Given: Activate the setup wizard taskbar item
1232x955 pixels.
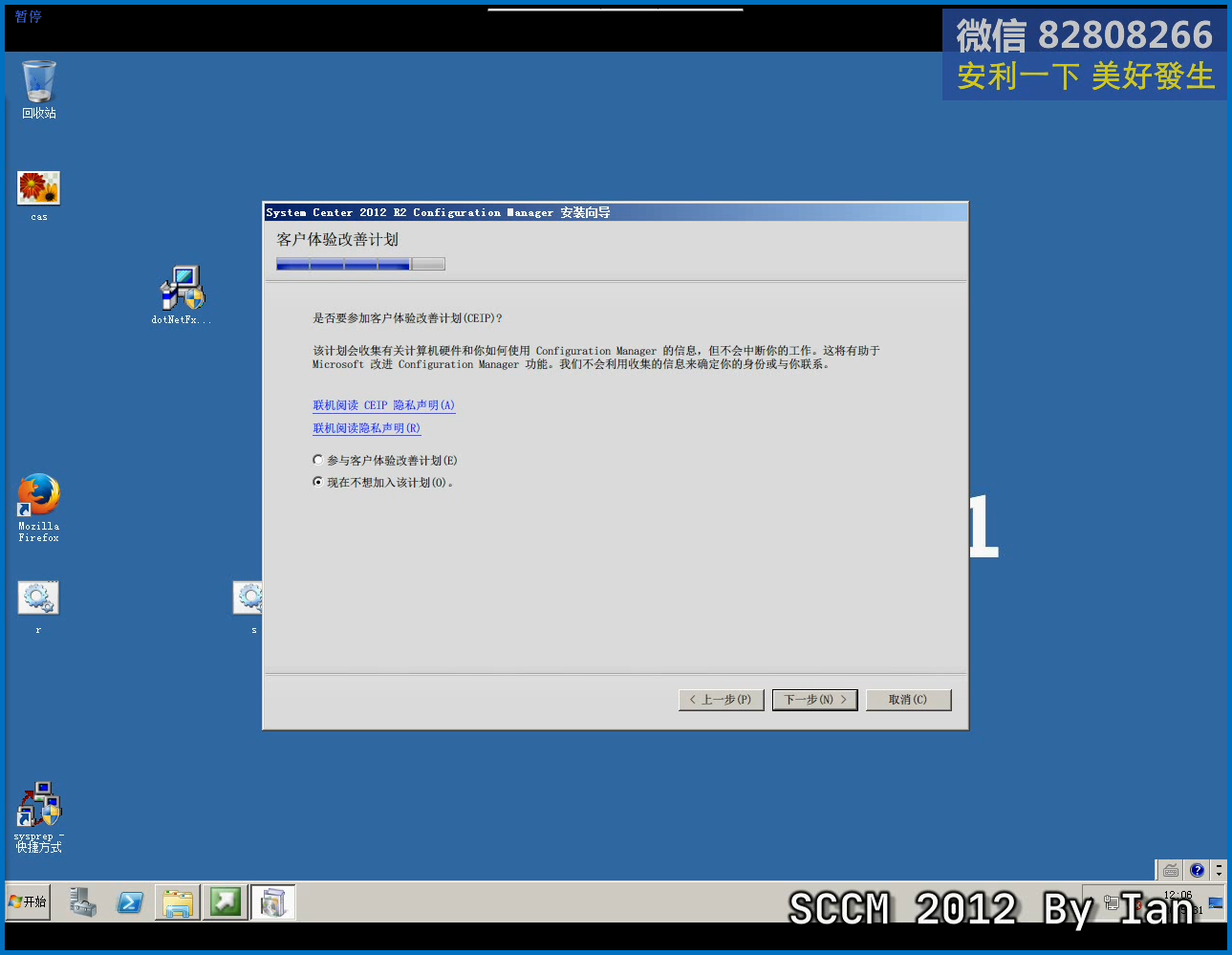Looking at the screenshot, I should click(x=273, y=902).
